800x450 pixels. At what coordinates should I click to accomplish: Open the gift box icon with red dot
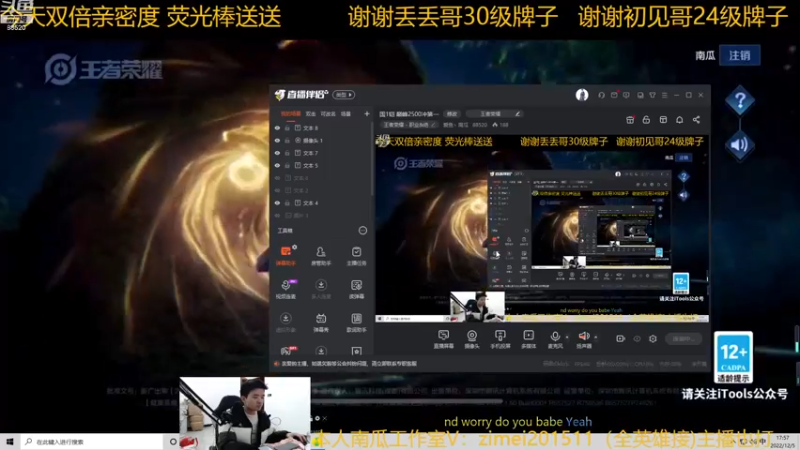630,119
